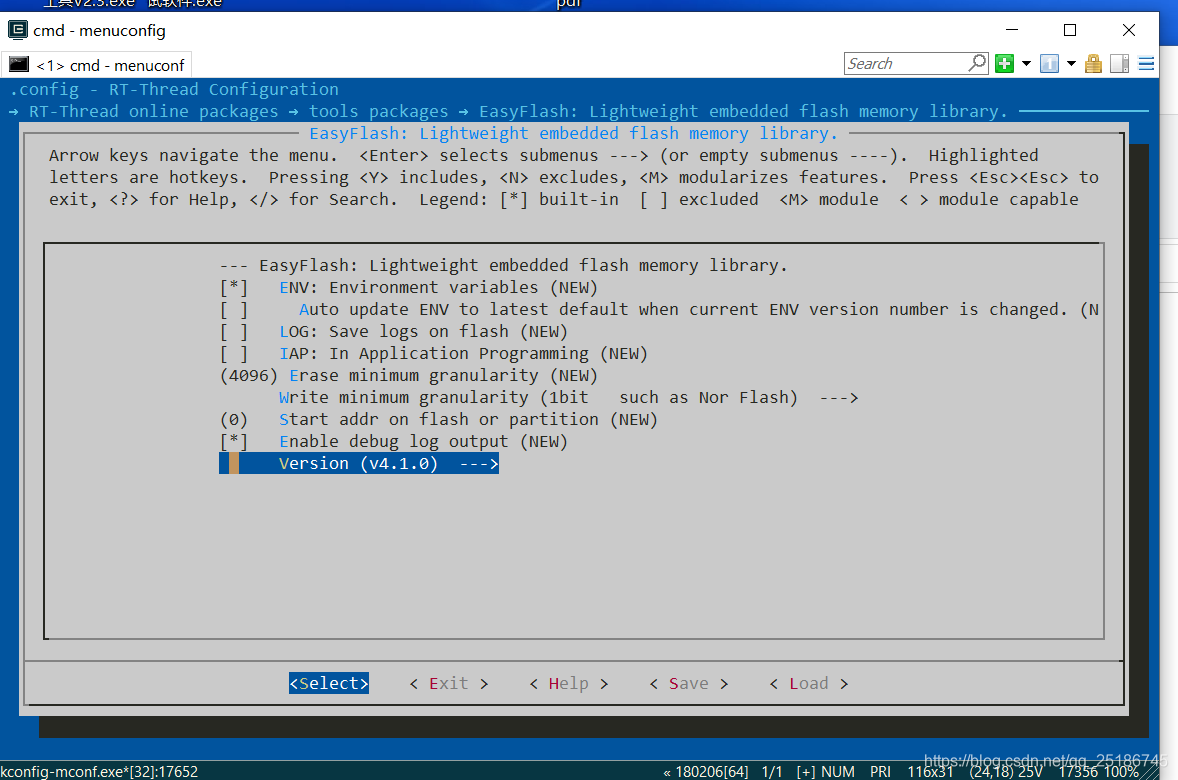1178x780 pixels.
Task: Click the search magnifier icon
Action: click(977, 63)
